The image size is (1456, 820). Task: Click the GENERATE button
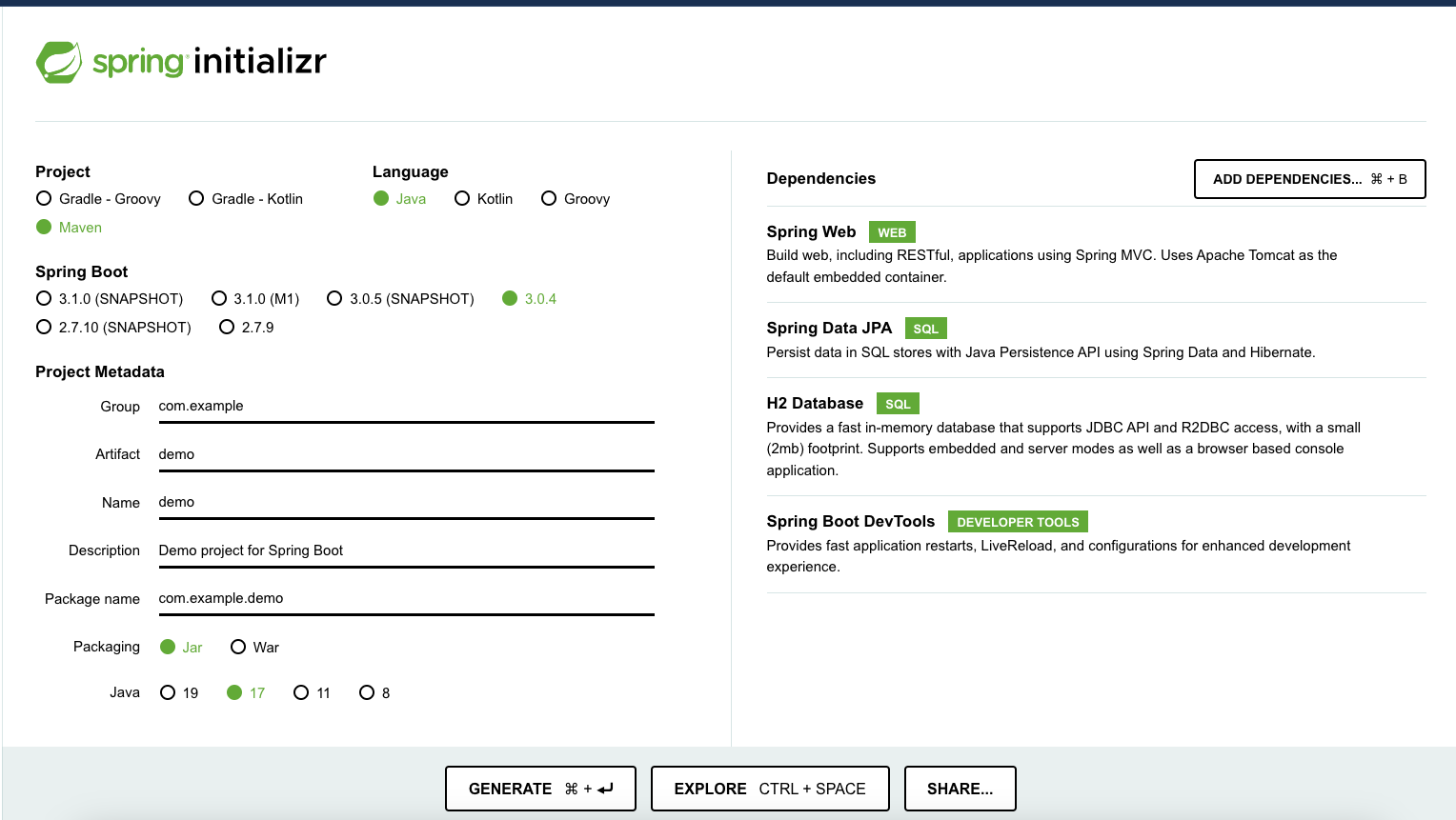point(540,789)
